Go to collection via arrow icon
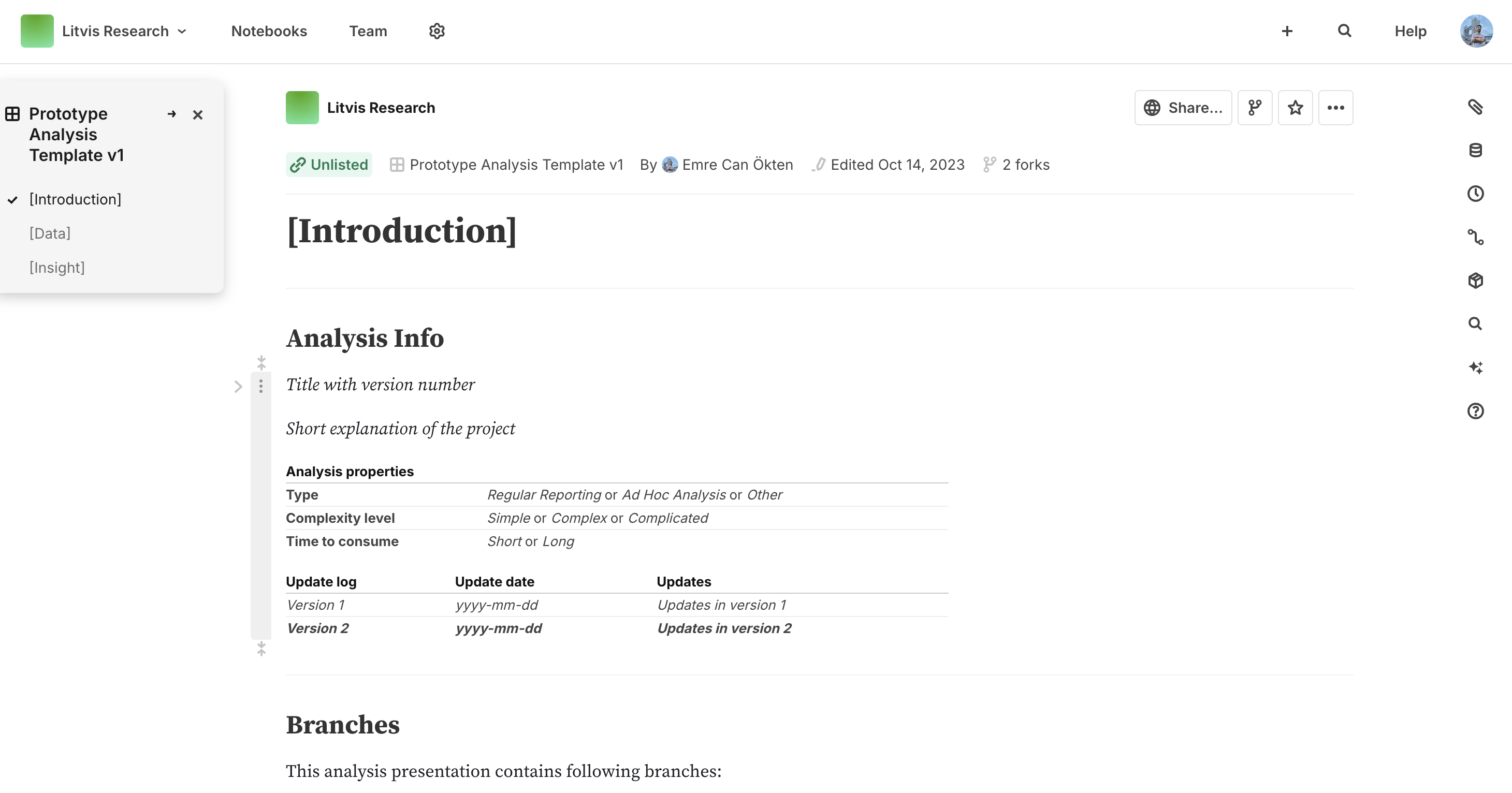 171,114
